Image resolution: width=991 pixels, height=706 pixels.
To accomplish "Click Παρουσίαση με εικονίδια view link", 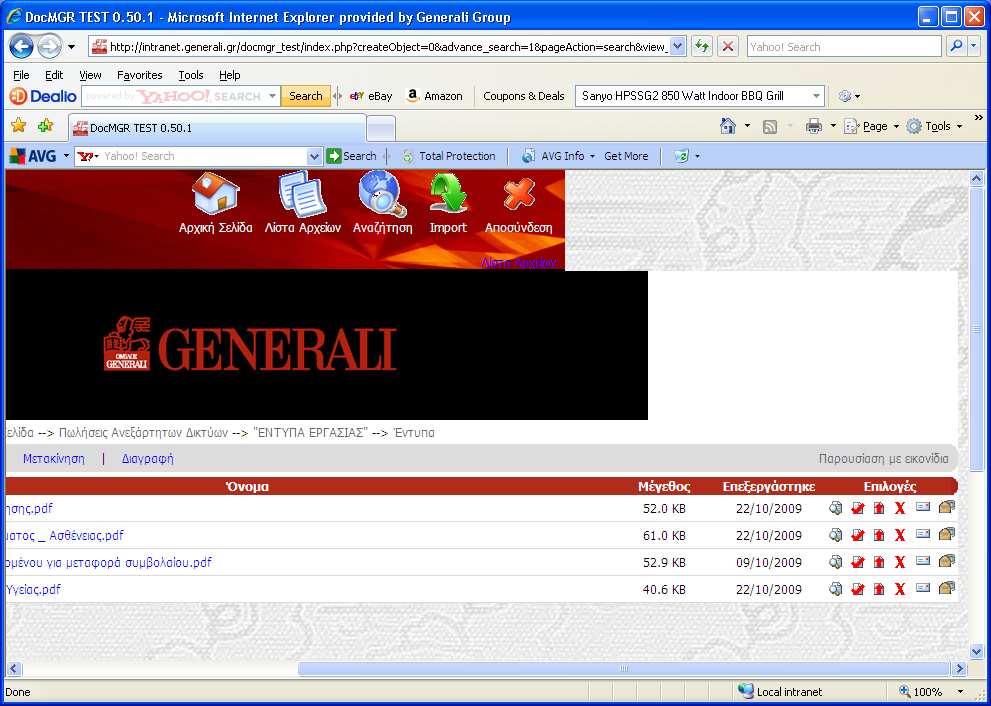I will coord(884,459).
